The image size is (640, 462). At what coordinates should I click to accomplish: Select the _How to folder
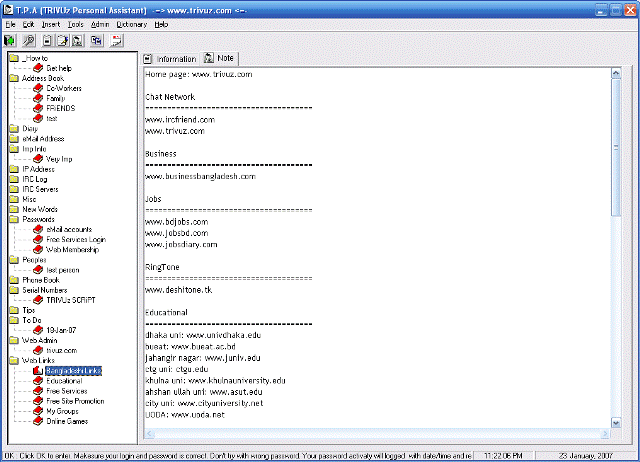pyautogui.click(x=35, y=58)
